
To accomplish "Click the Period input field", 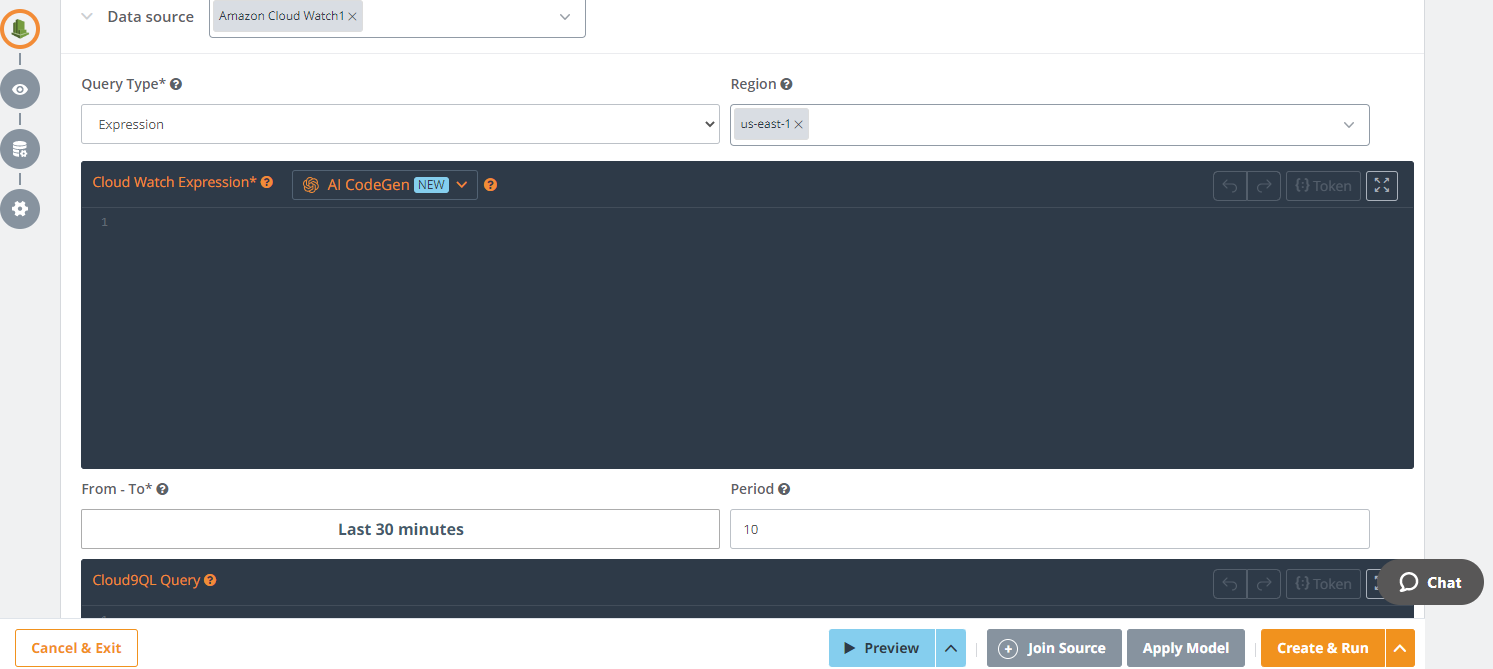I will coord(1049,529).
